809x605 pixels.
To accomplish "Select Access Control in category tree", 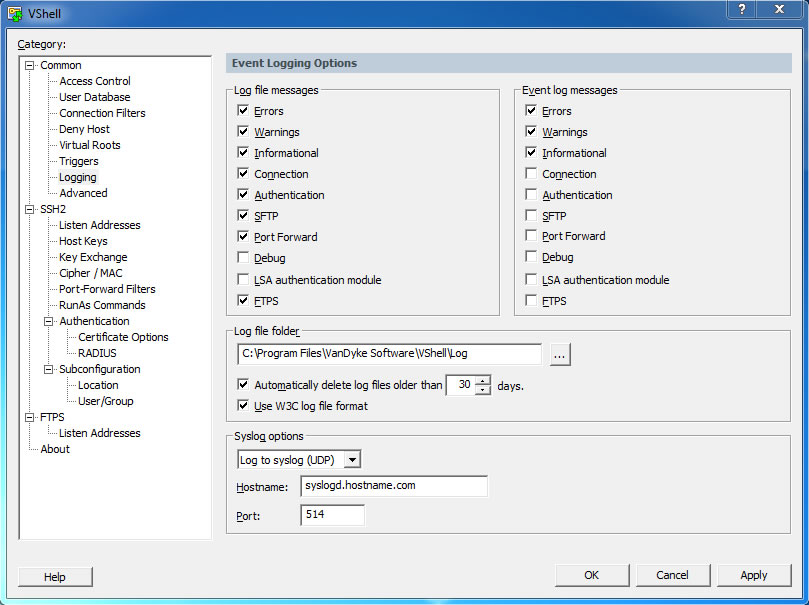I will [94, 81].
